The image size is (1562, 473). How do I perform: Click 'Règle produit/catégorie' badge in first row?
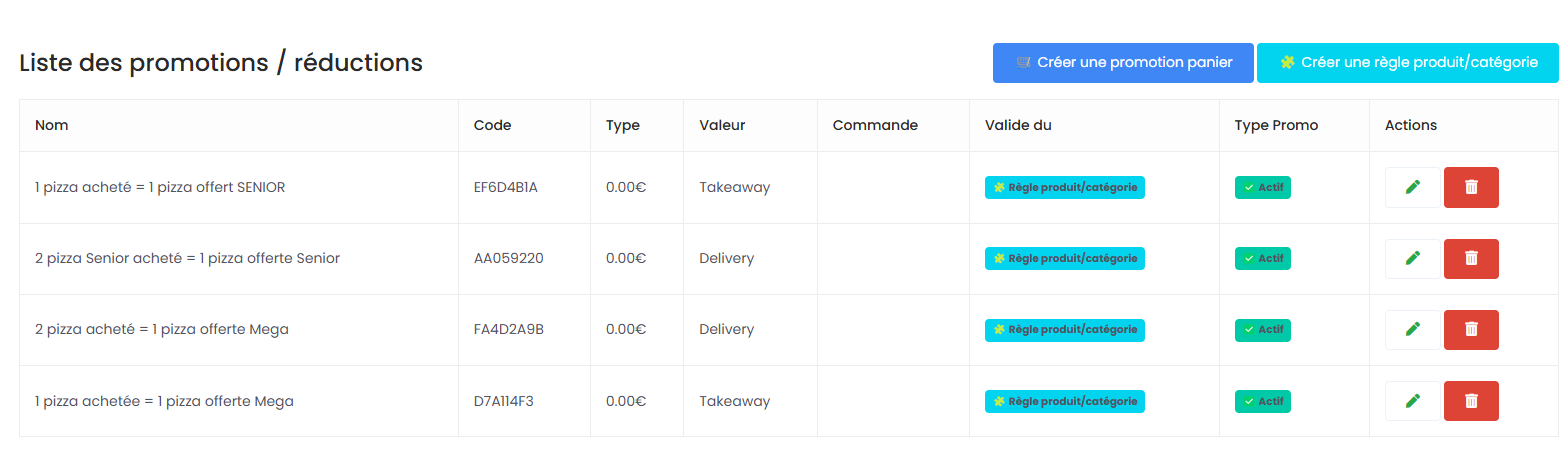point(1064,187)
